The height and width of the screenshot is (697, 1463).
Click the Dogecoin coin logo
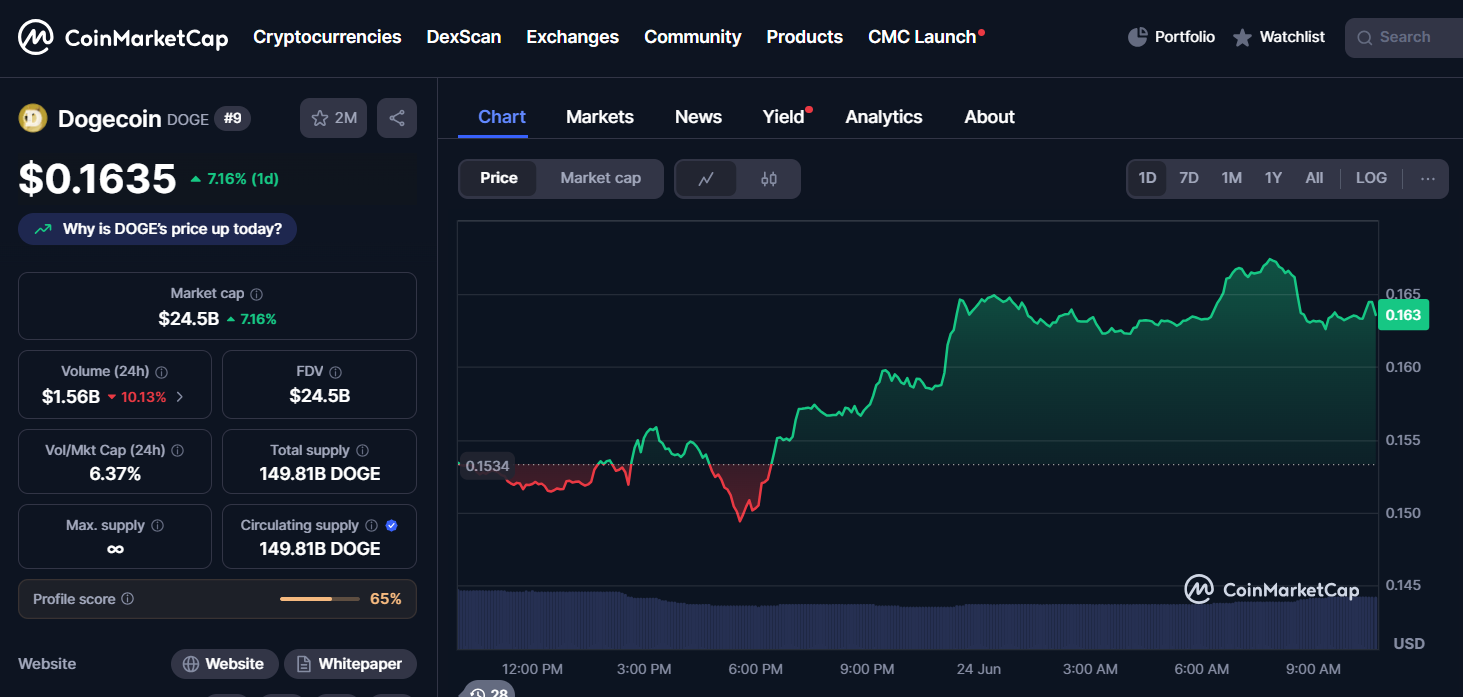33,118
